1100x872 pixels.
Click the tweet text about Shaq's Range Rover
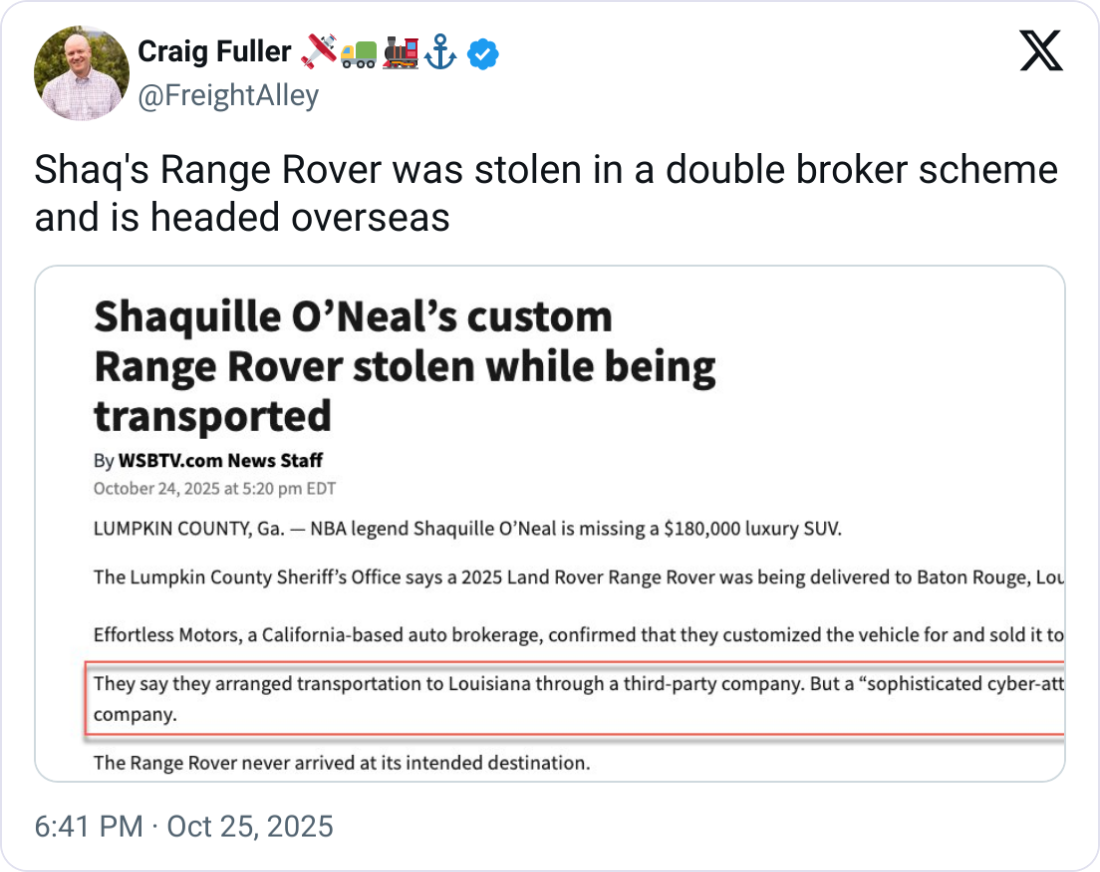(x=545, y=193)
